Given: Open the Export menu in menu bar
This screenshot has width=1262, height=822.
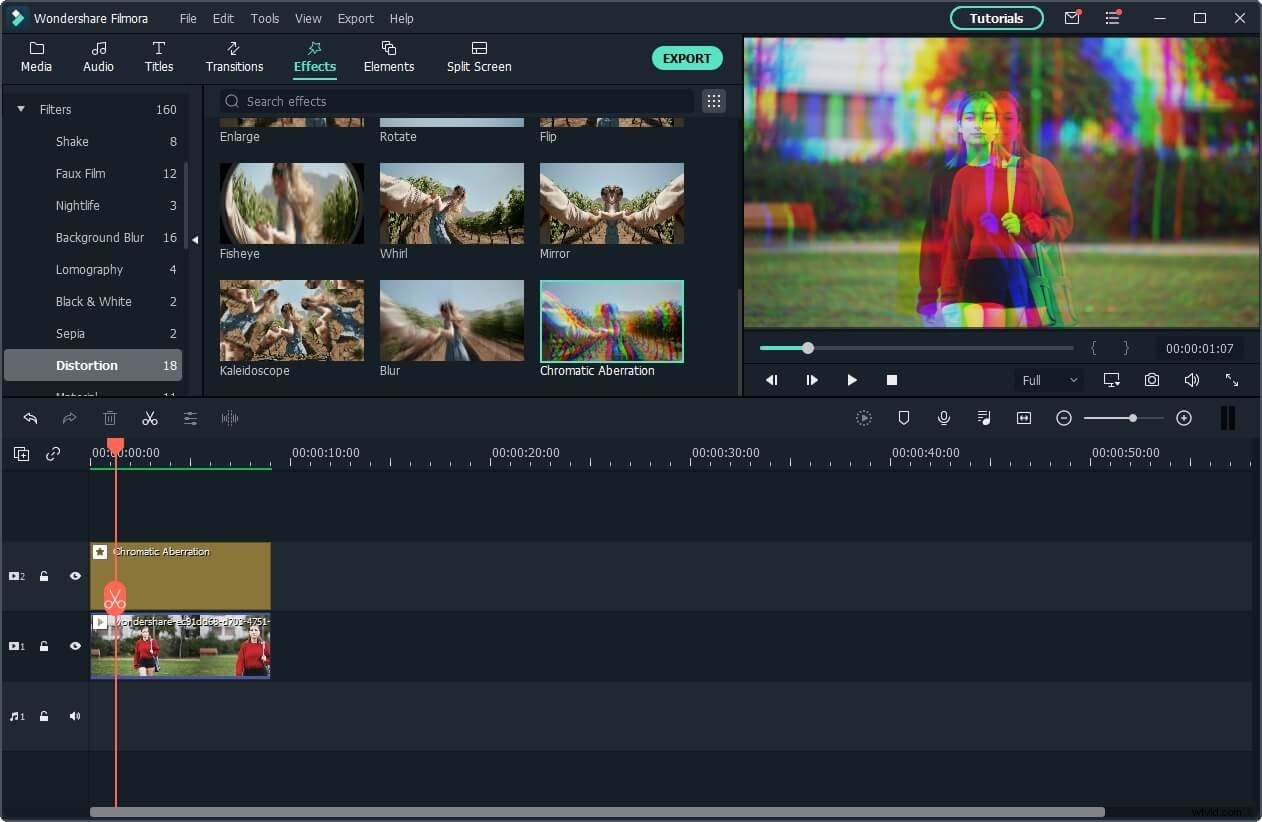Looking at the screenshot, I should [355, 18].
